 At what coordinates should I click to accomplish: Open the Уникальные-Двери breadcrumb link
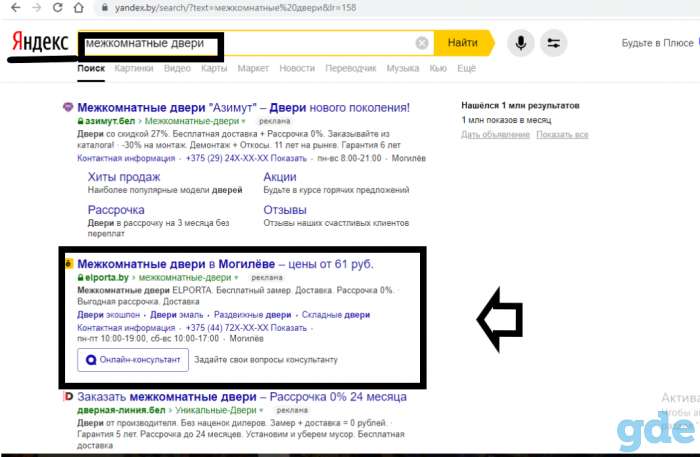tap(216, 410)
